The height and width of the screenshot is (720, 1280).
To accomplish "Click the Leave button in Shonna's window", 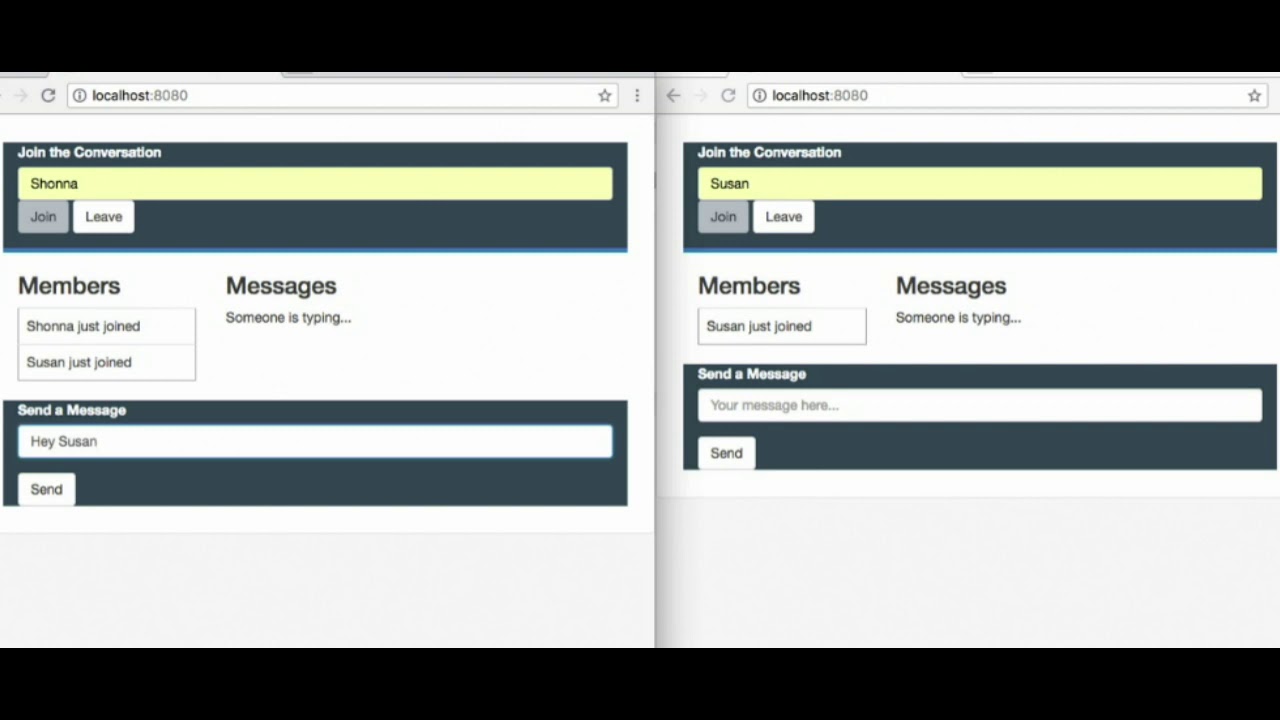I will click(x=104, y=217).
